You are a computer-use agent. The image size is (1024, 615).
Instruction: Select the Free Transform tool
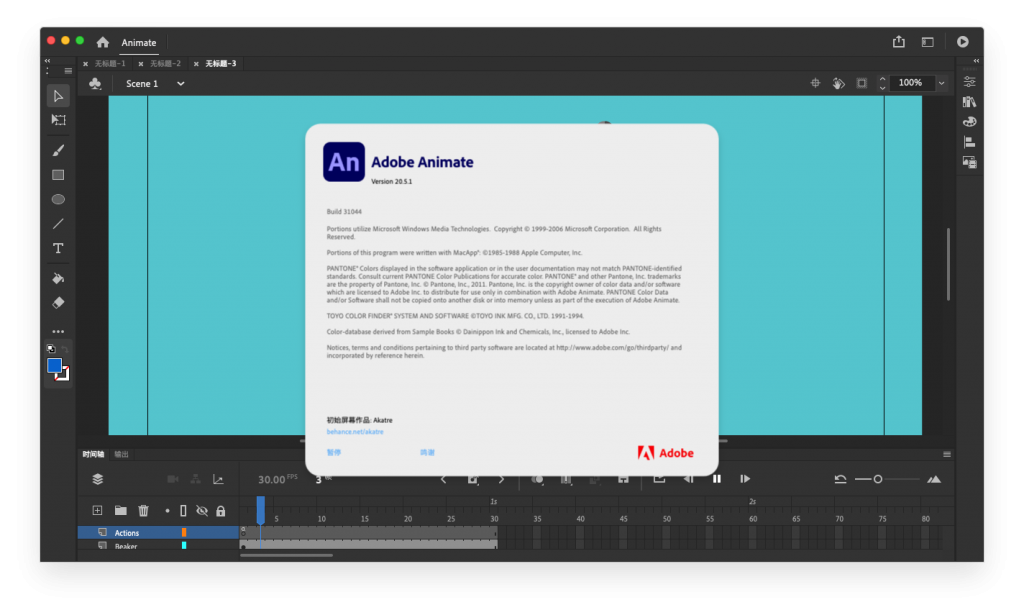point(58,120)
